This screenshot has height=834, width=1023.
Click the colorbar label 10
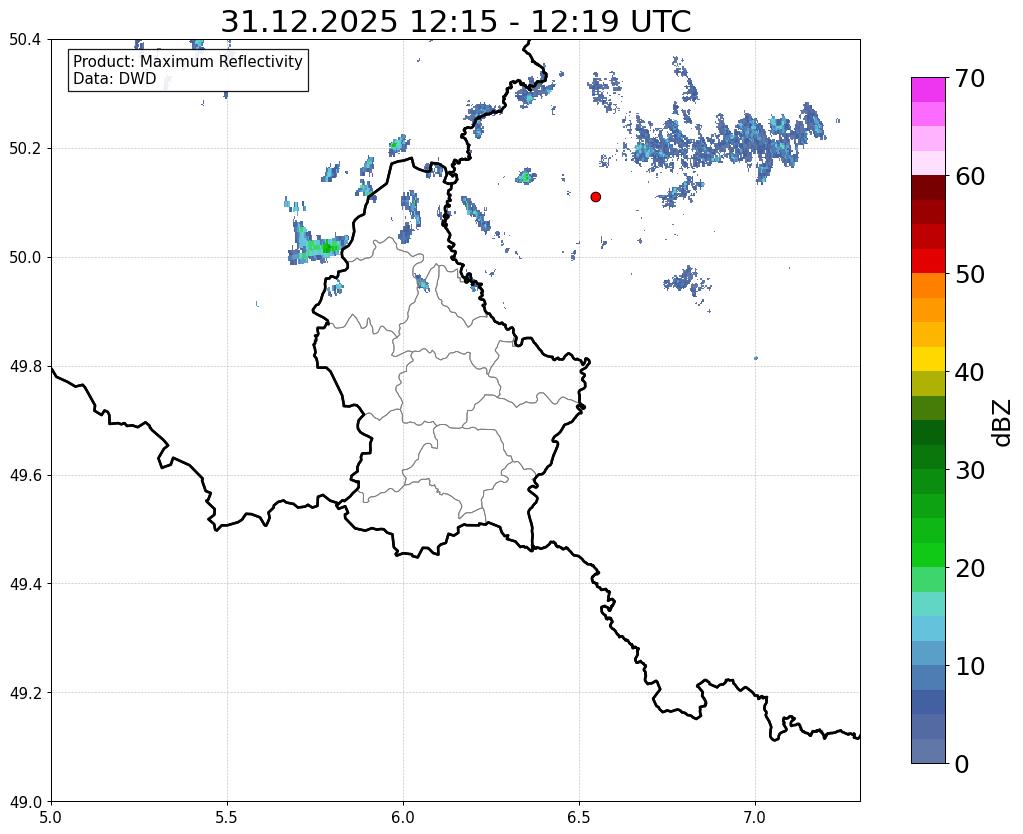pyautogui.click(x=970, y=666)
